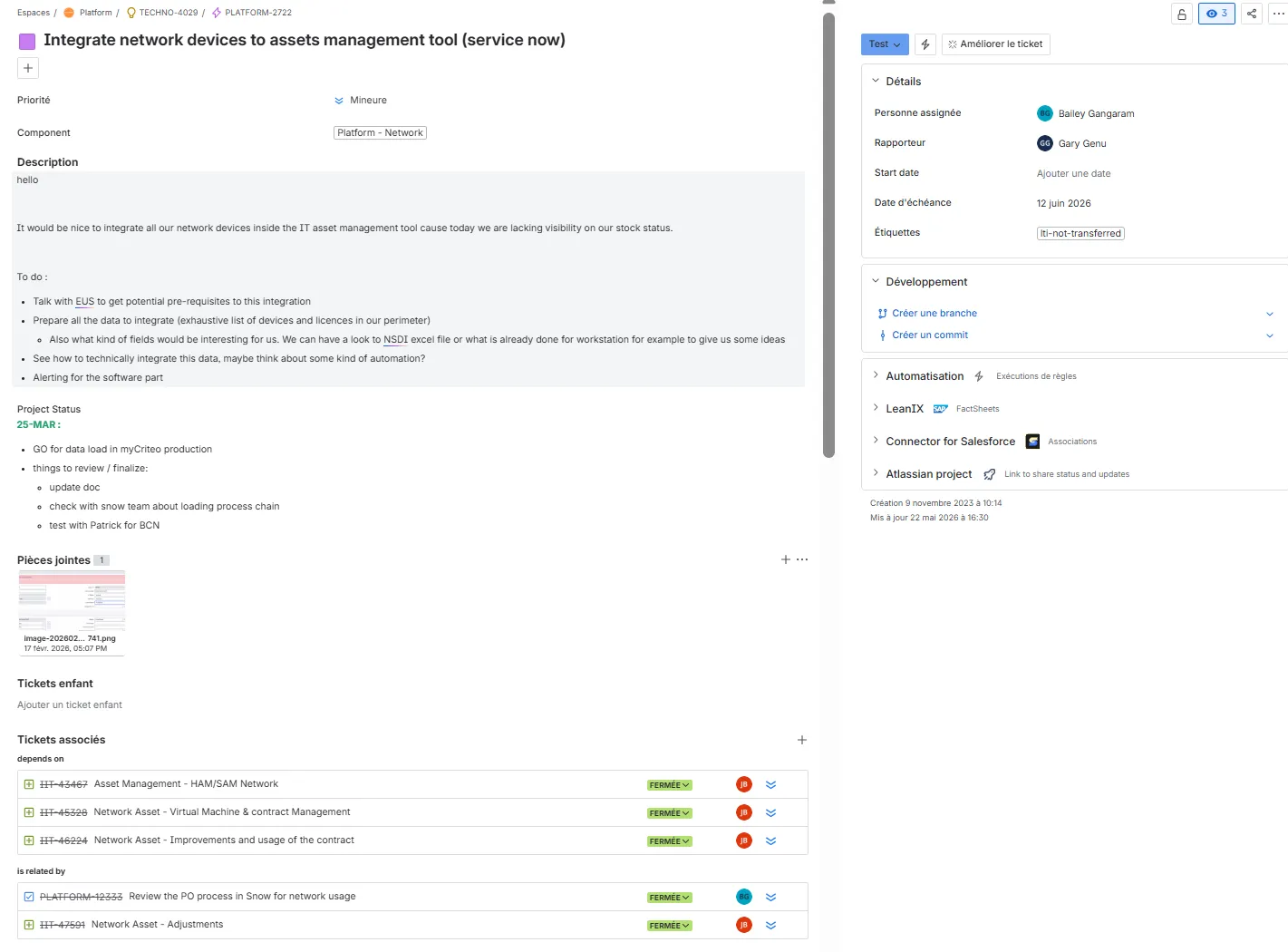Add attachment with plus icon in Pièces jointes
This screenshot has width=1288, height=952.
click(786, 559)
